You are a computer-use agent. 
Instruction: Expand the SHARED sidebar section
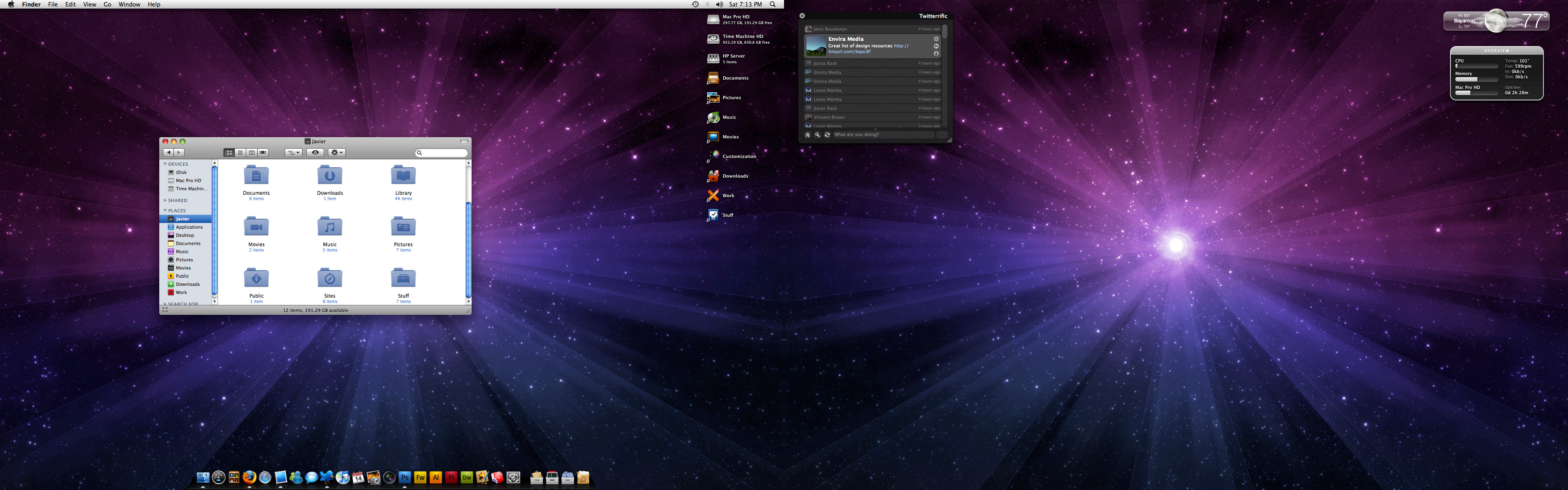(165, 200)
